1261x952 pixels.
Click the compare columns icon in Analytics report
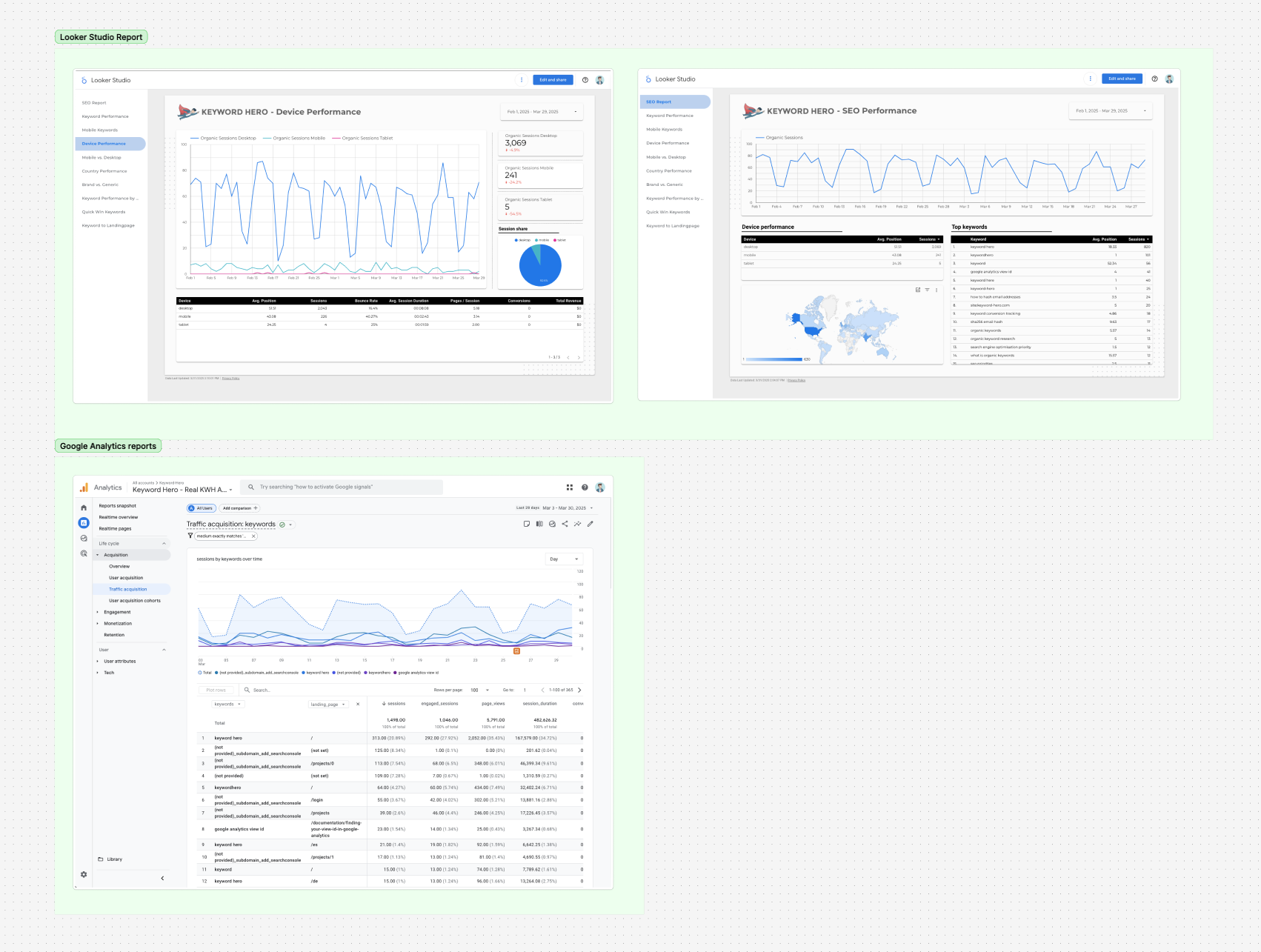point(539,524)
